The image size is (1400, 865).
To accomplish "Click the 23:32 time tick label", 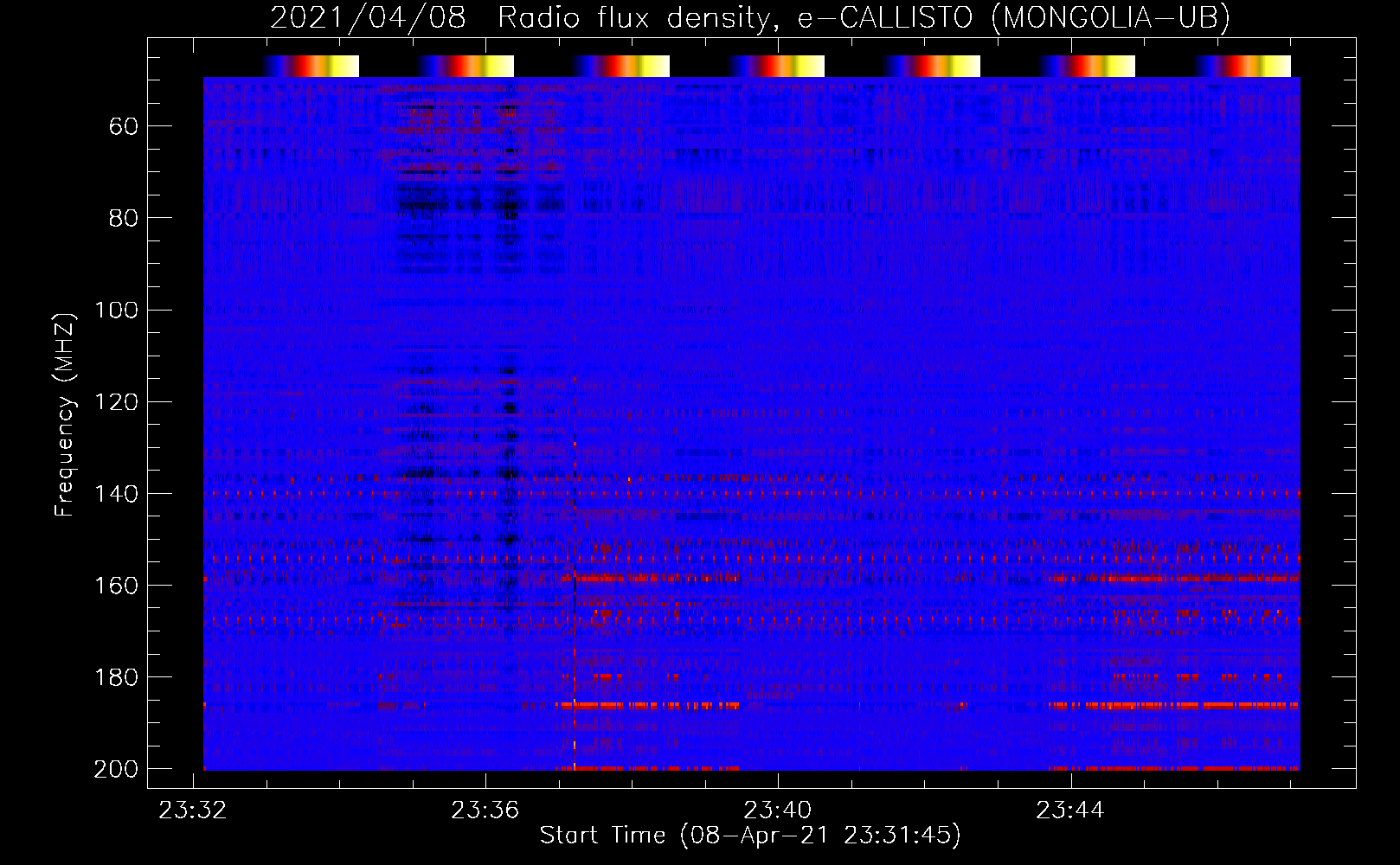I will click(192, 810).
